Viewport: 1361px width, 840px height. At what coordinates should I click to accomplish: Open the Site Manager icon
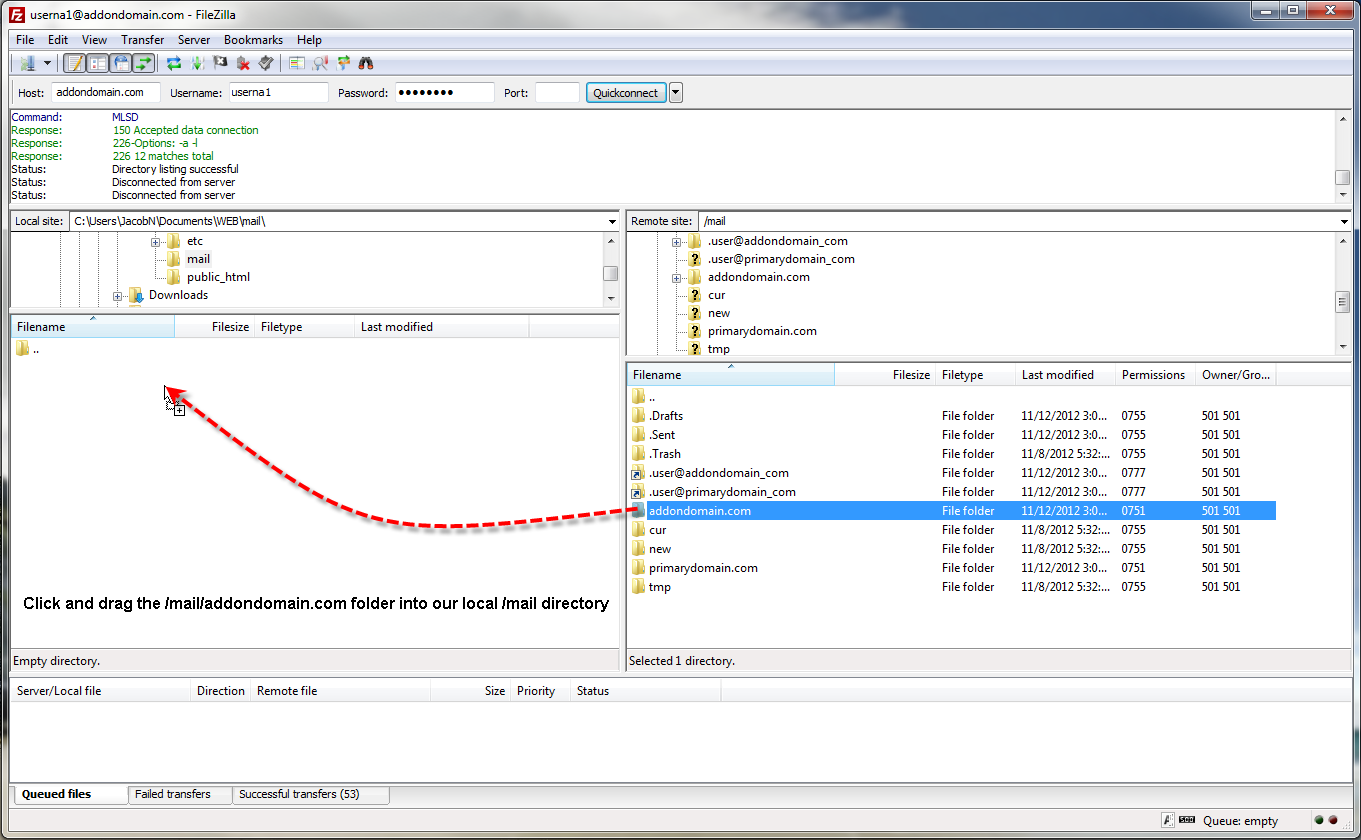(x=27, y=63)
